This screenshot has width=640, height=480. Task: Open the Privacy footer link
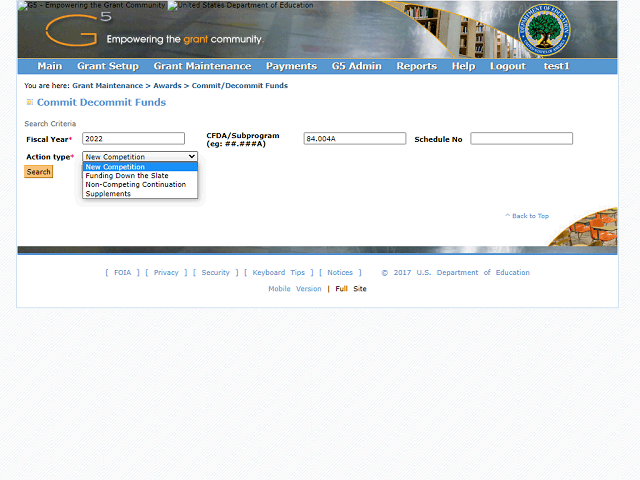[166, 272]
